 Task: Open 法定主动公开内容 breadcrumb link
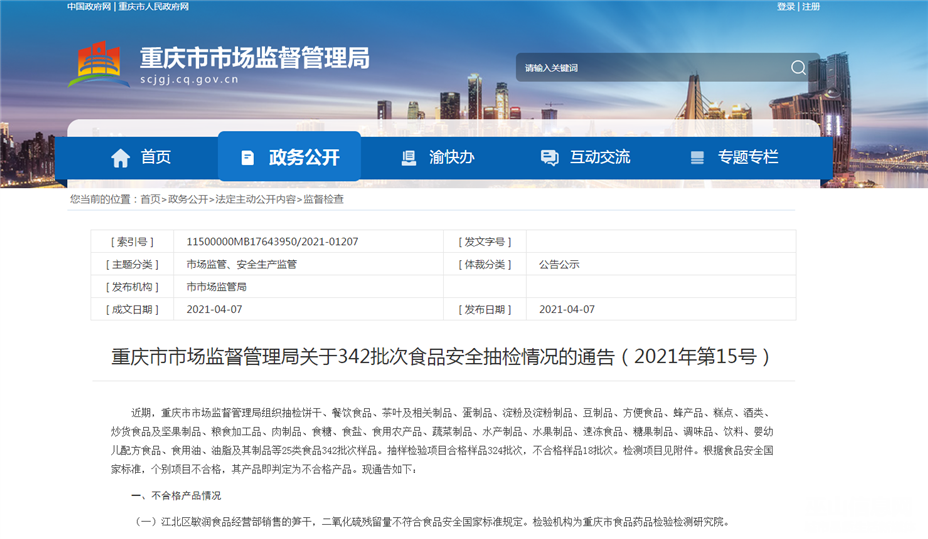(x=255, y=200)
